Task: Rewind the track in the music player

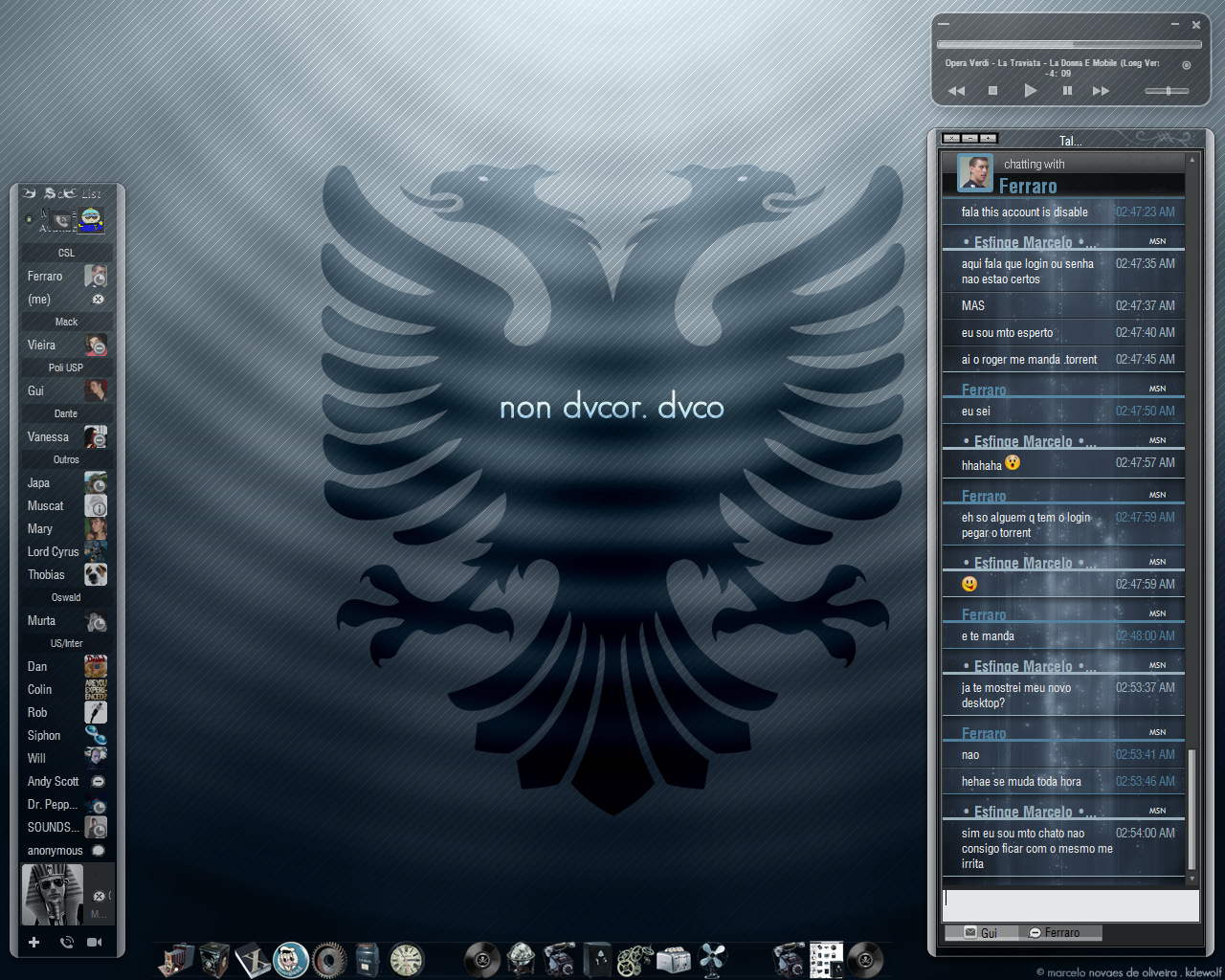Action: 956,91
